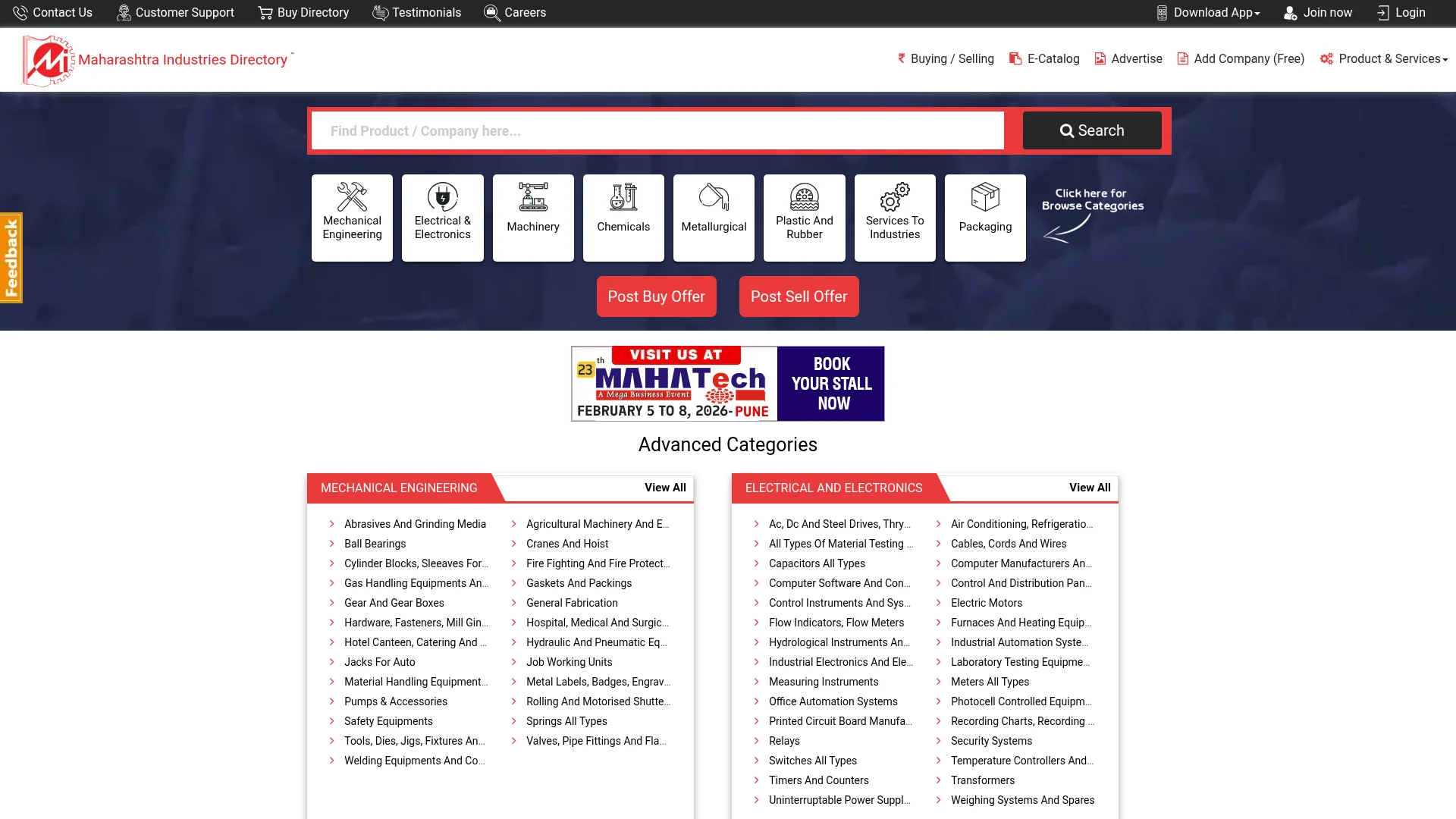This screenshot has width=1456, height=819.
Task: Open the Services To Industries category tile
Action: [895, 218]
